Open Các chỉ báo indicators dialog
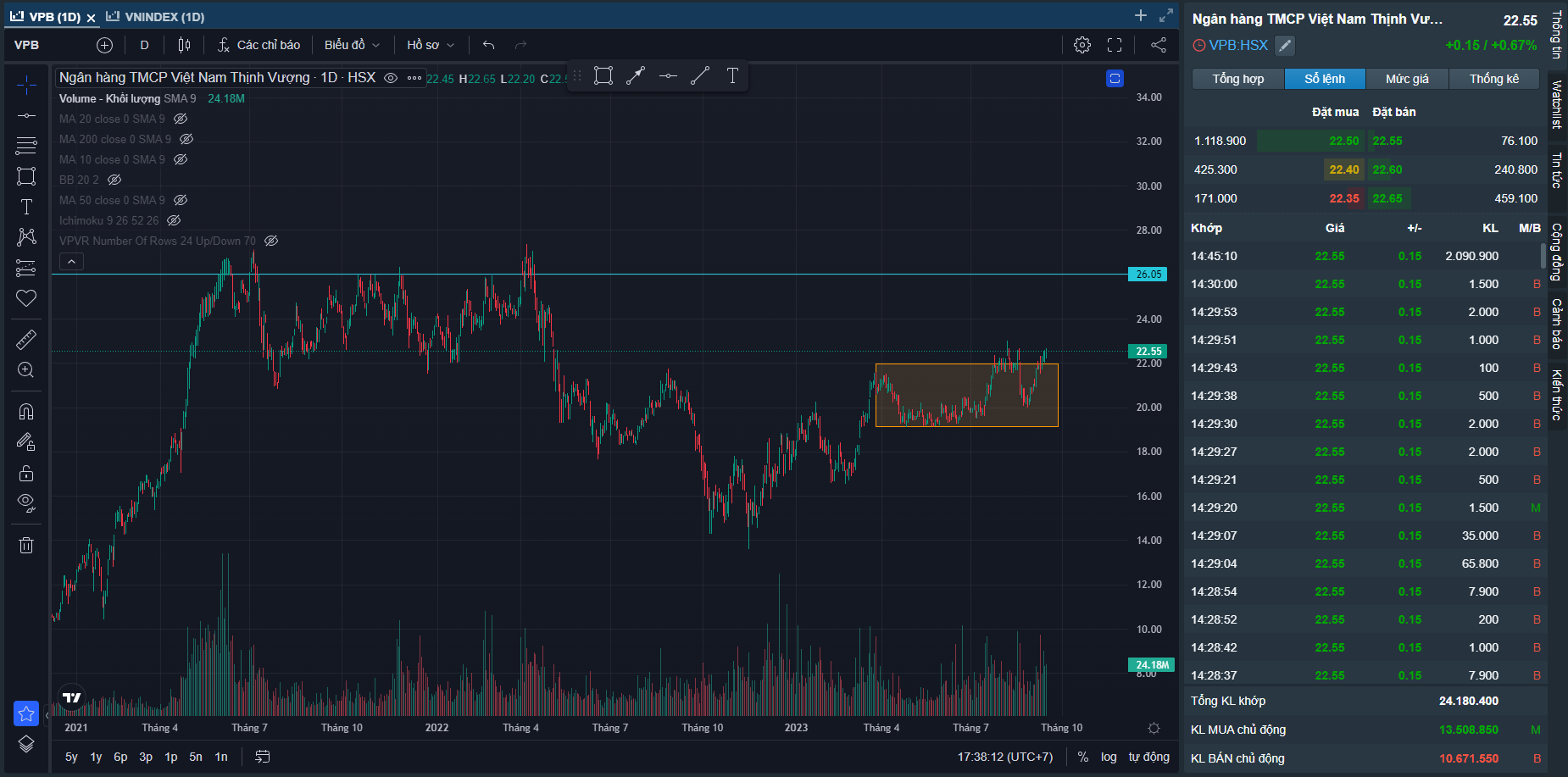This screenshot has height=777, width=1568. tap(259, 45)
